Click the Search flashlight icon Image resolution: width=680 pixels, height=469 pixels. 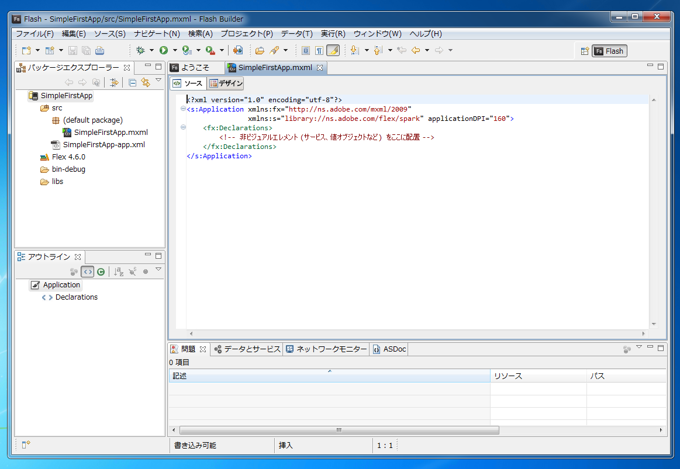click(x=274, y=50)
